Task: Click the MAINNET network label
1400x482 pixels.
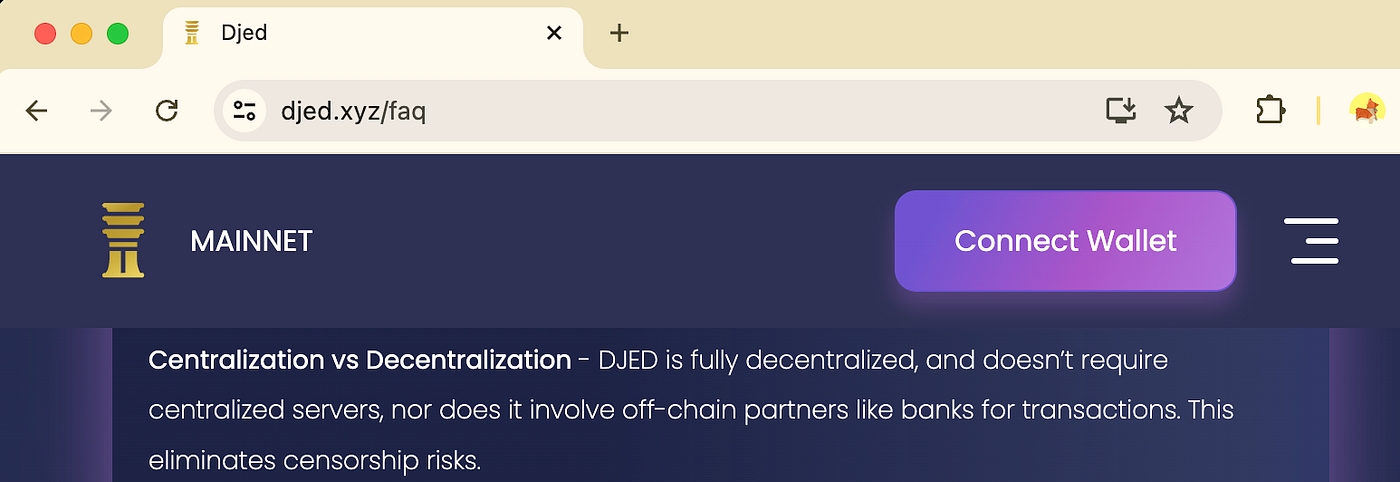Action: (x=251, y=241)
